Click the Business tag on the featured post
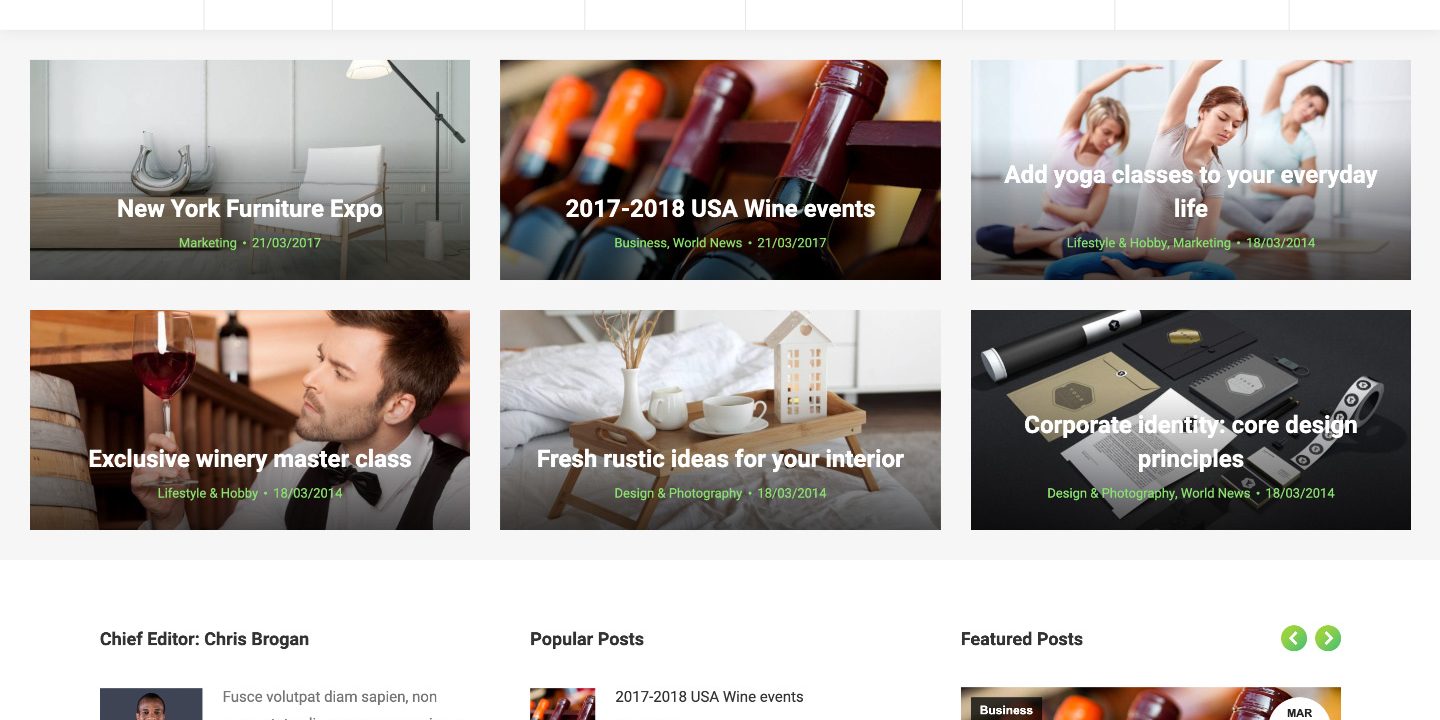Viewport: 1440px width, 720px height. tap(1006, 710)
